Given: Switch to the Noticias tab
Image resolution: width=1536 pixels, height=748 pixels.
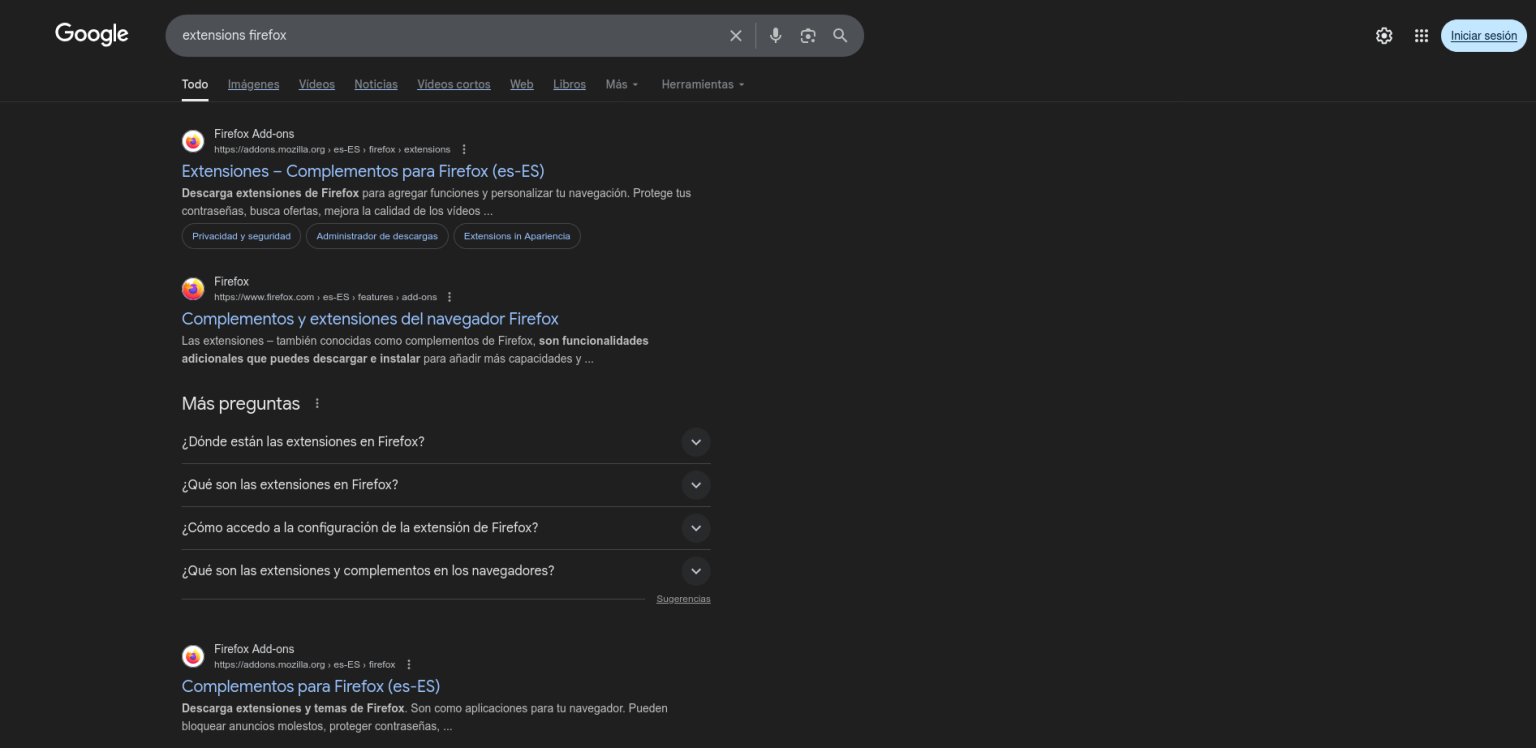Looking at the screenshot, I should [x=375, y=85].
